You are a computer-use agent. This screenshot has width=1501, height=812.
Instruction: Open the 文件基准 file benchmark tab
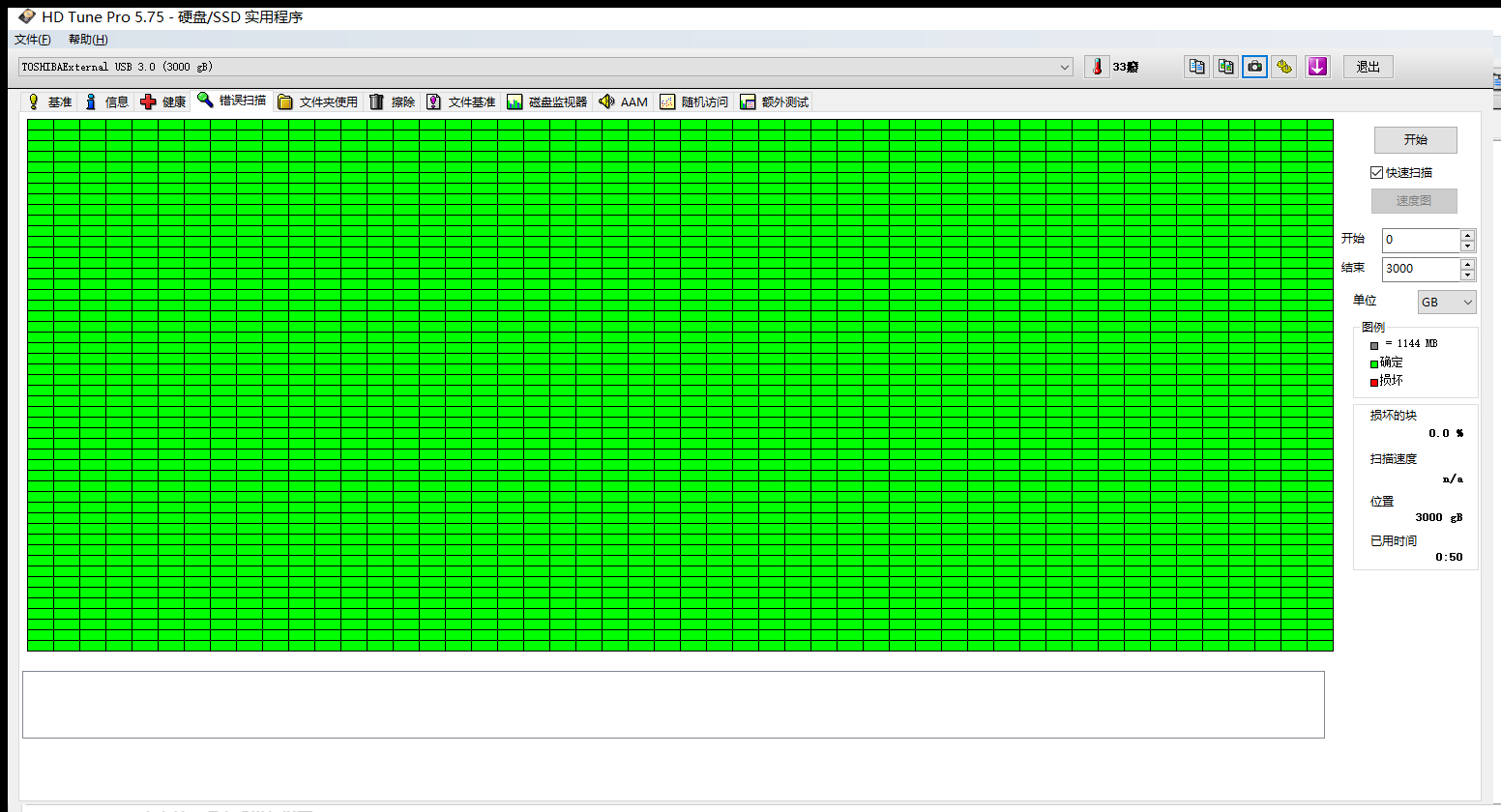click(x=461, y=101)
